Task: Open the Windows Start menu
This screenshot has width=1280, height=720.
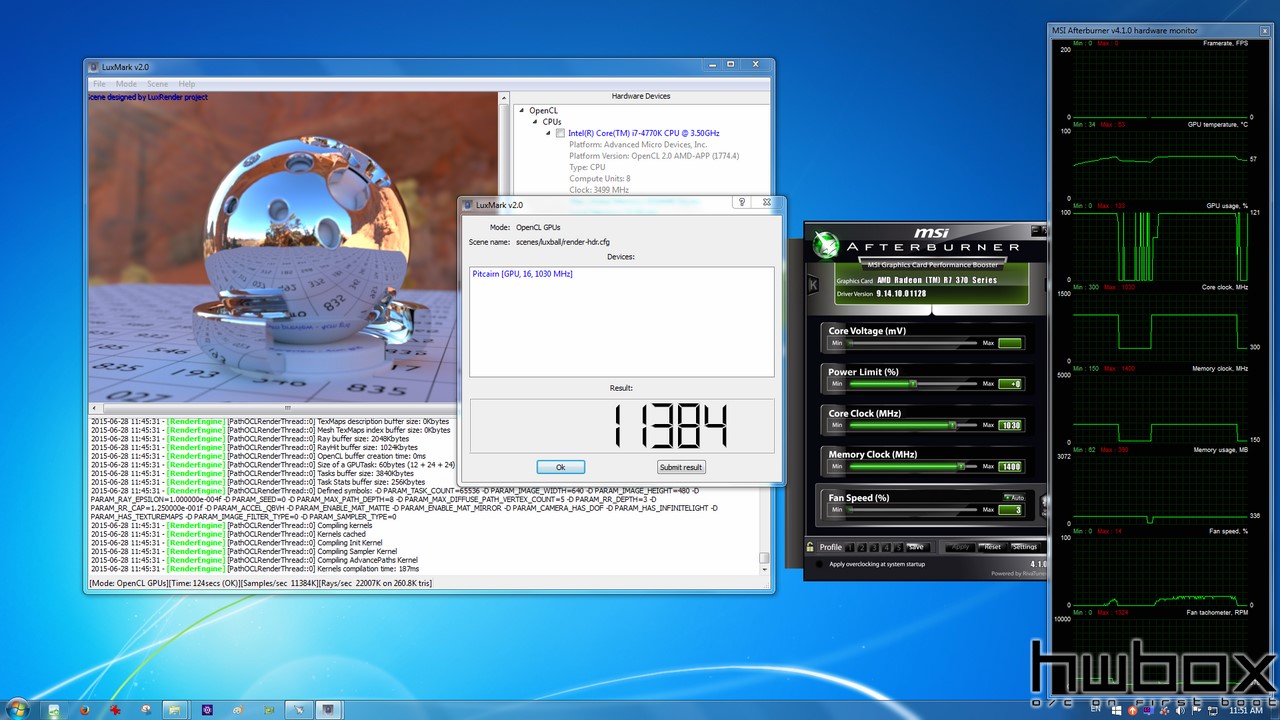Action: [x=18, y=709]
